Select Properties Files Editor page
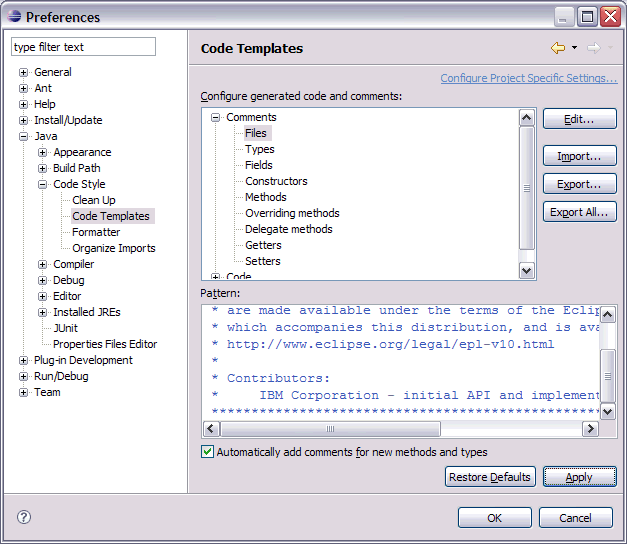Screen dimensions: 627x544 coord(105,344)
